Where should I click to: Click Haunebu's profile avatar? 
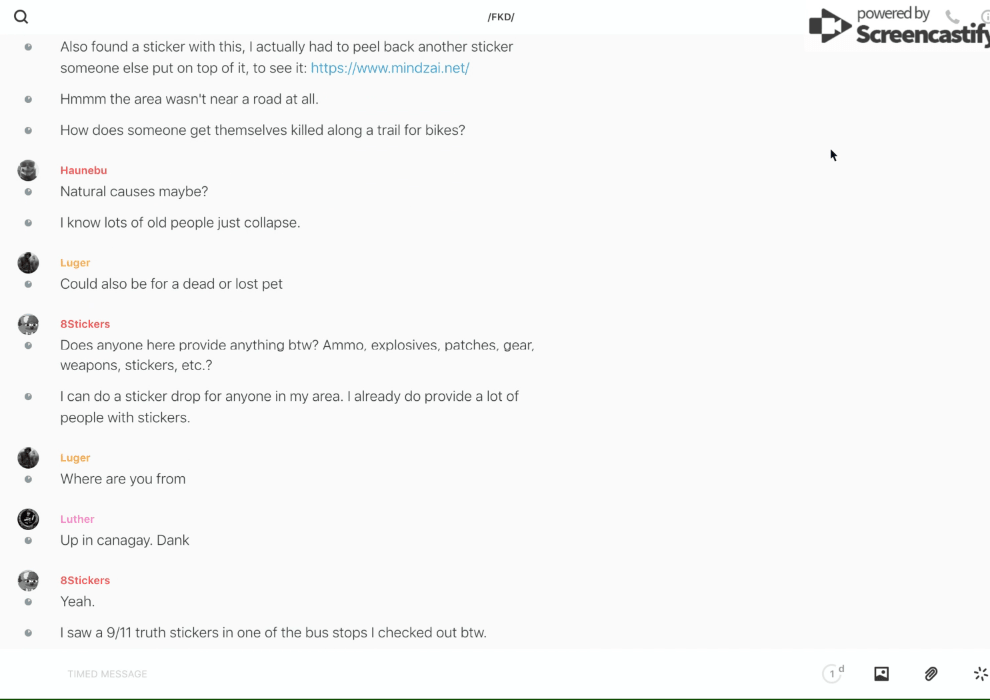[28, 170]
